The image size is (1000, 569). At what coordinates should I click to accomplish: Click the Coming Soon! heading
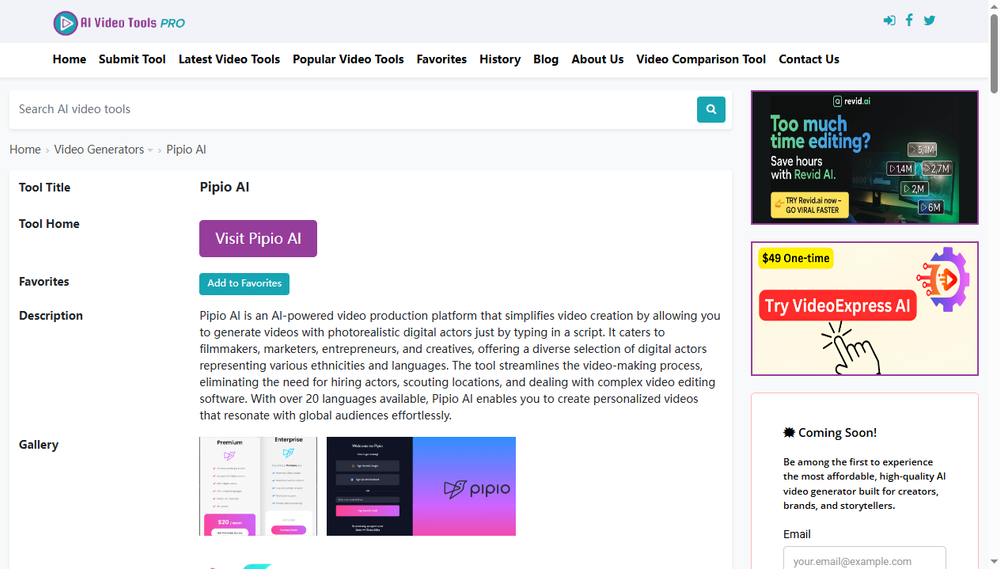pyautogui.click(x=830, y=432)
